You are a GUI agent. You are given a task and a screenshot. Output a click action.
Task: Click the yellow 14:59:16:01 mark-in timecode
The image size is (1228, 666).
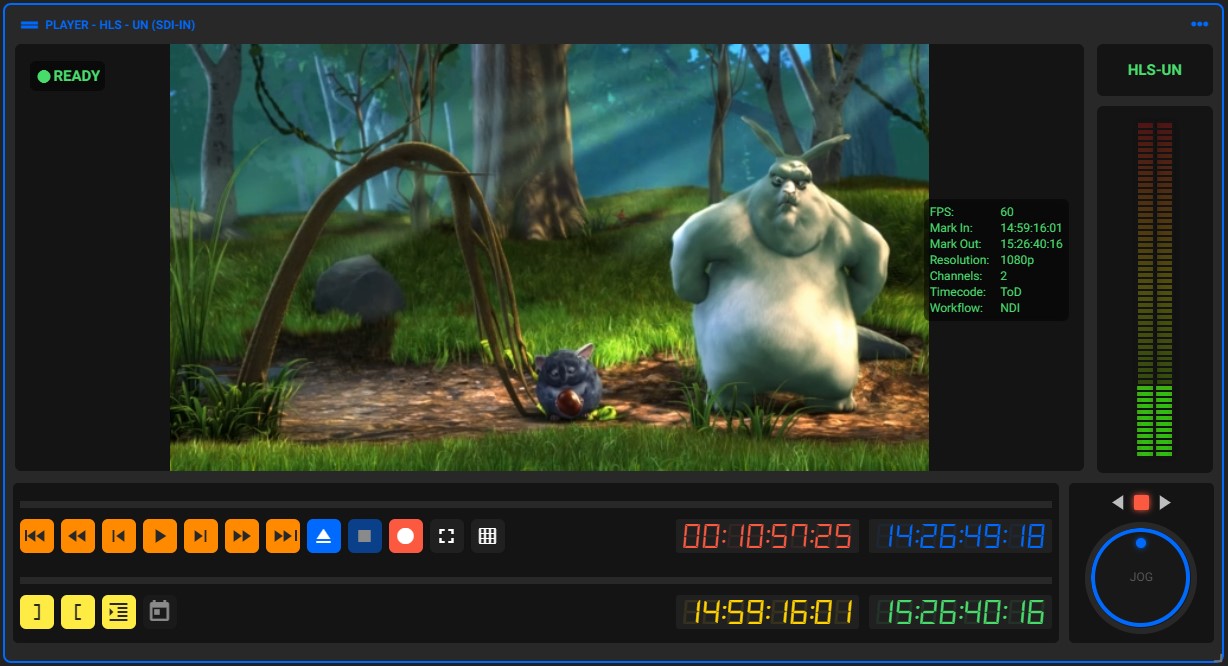point(767,612)
